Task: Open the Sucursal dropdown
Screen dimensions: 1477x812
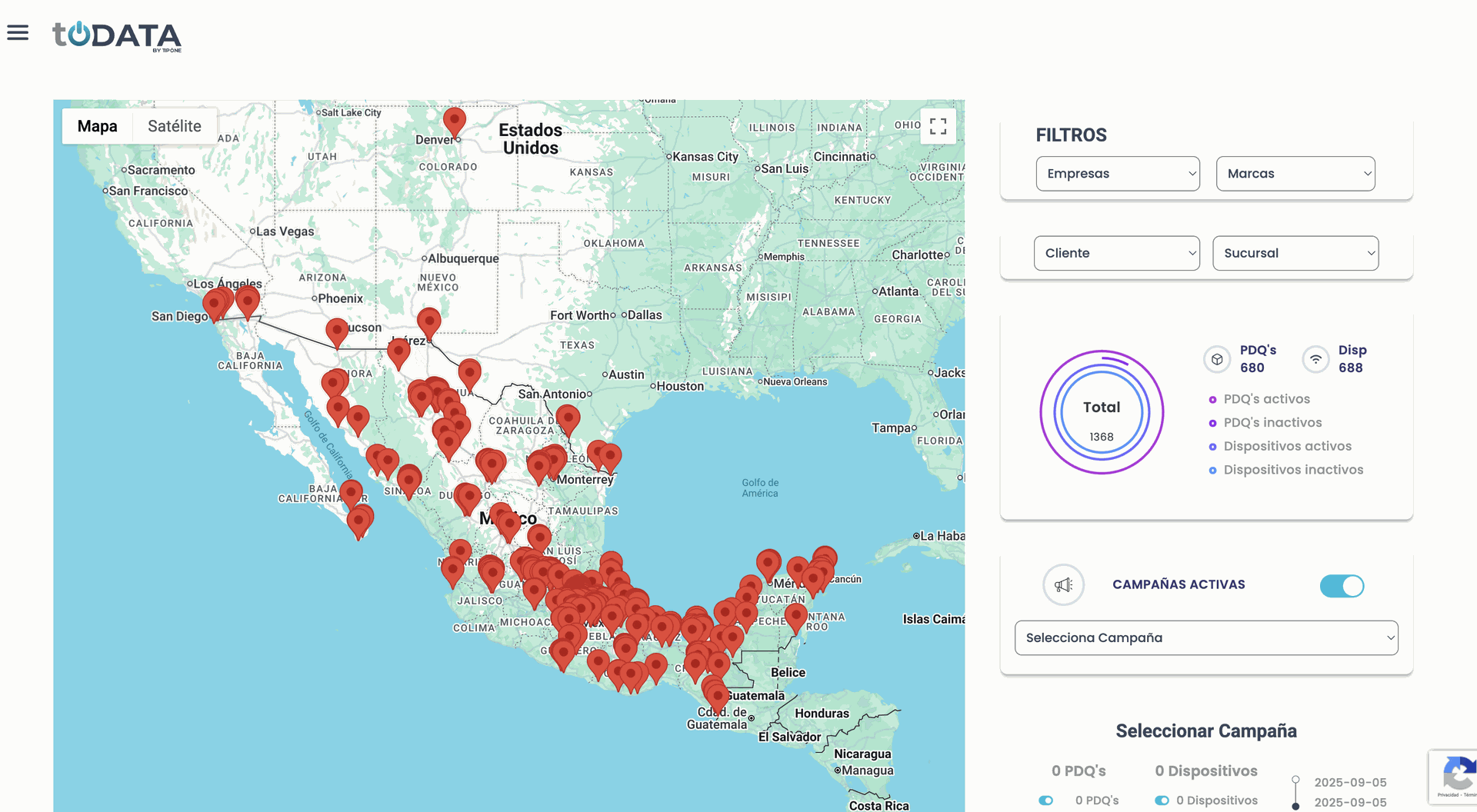Action: (1295, 253)
